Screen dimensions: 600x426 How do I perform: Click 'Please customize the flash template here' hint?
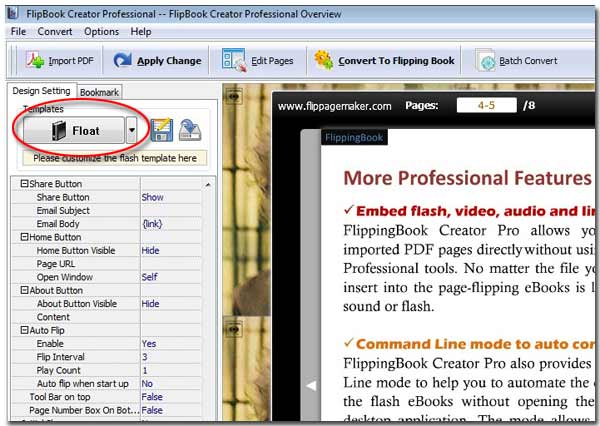pyautogui.click(x=115, y=158)
